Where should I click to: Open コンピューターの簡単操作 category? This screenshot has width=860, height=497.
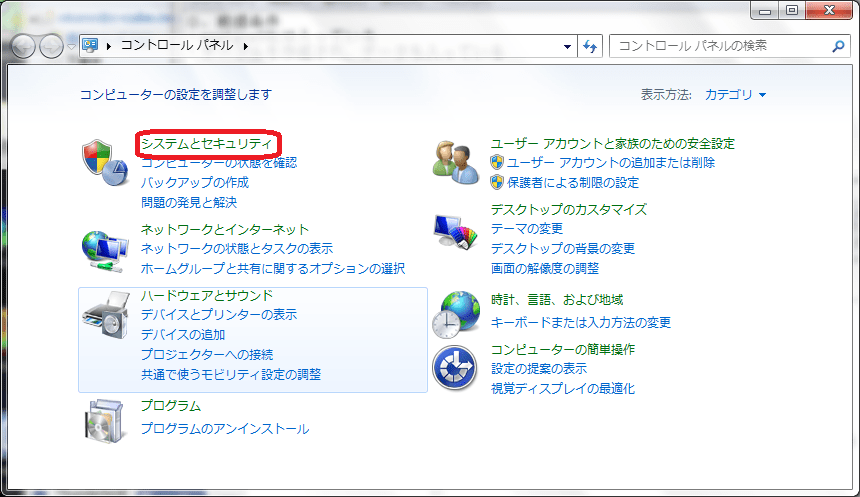563,349
